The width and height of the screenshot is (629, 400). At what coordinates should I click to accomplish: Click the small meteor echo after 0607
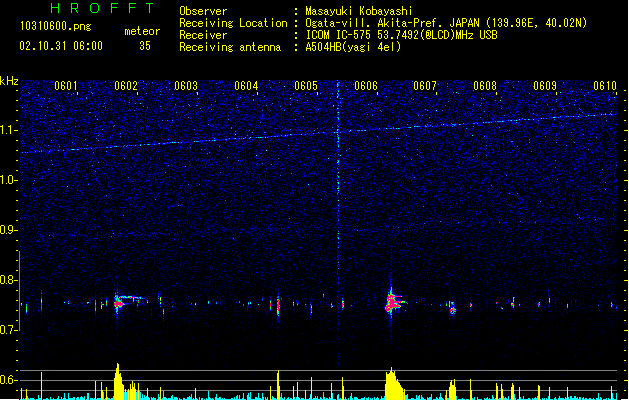[x=452, y=309]
